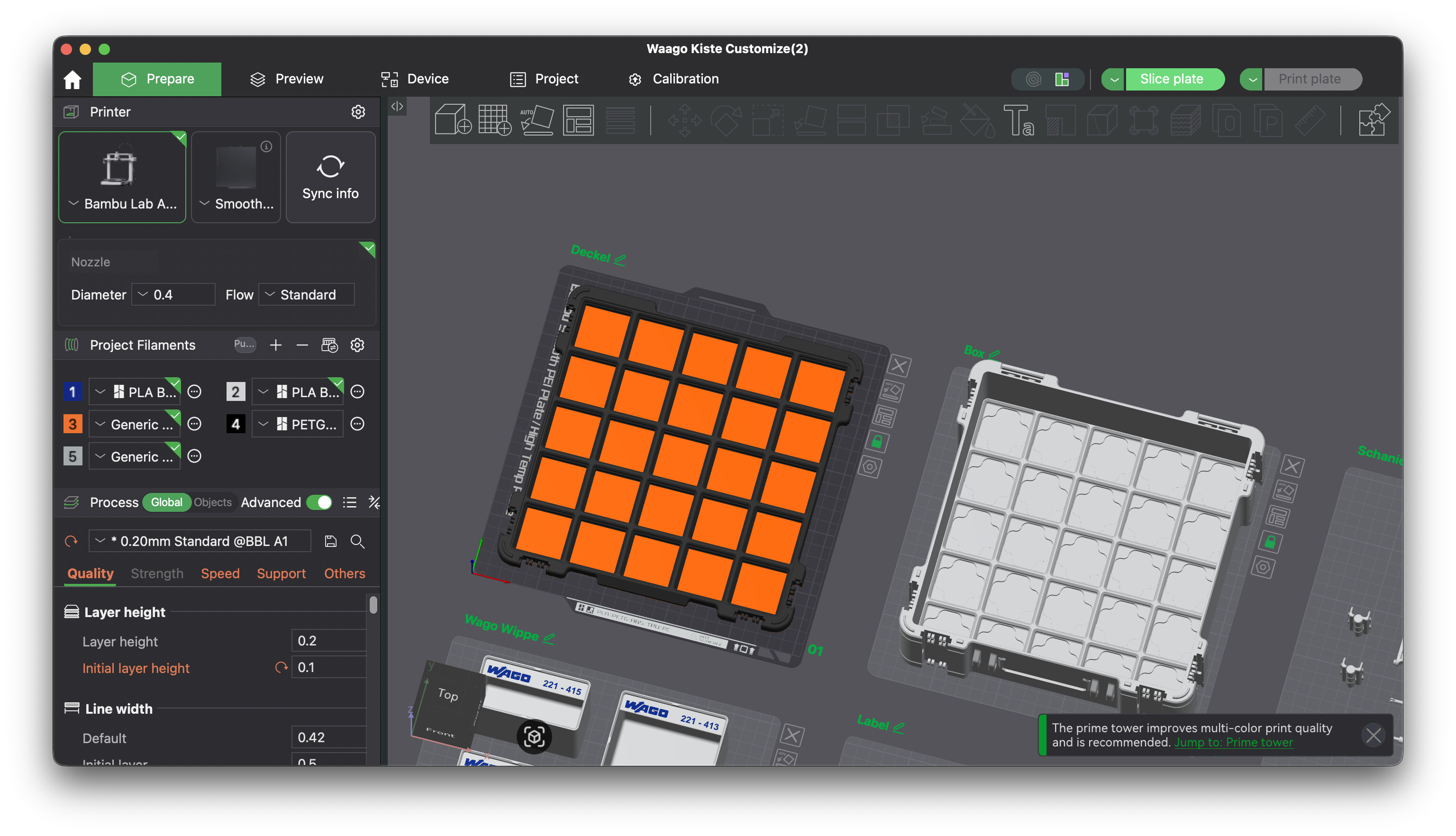Click the Home icon
The image size is (1456, 836).
73,79
